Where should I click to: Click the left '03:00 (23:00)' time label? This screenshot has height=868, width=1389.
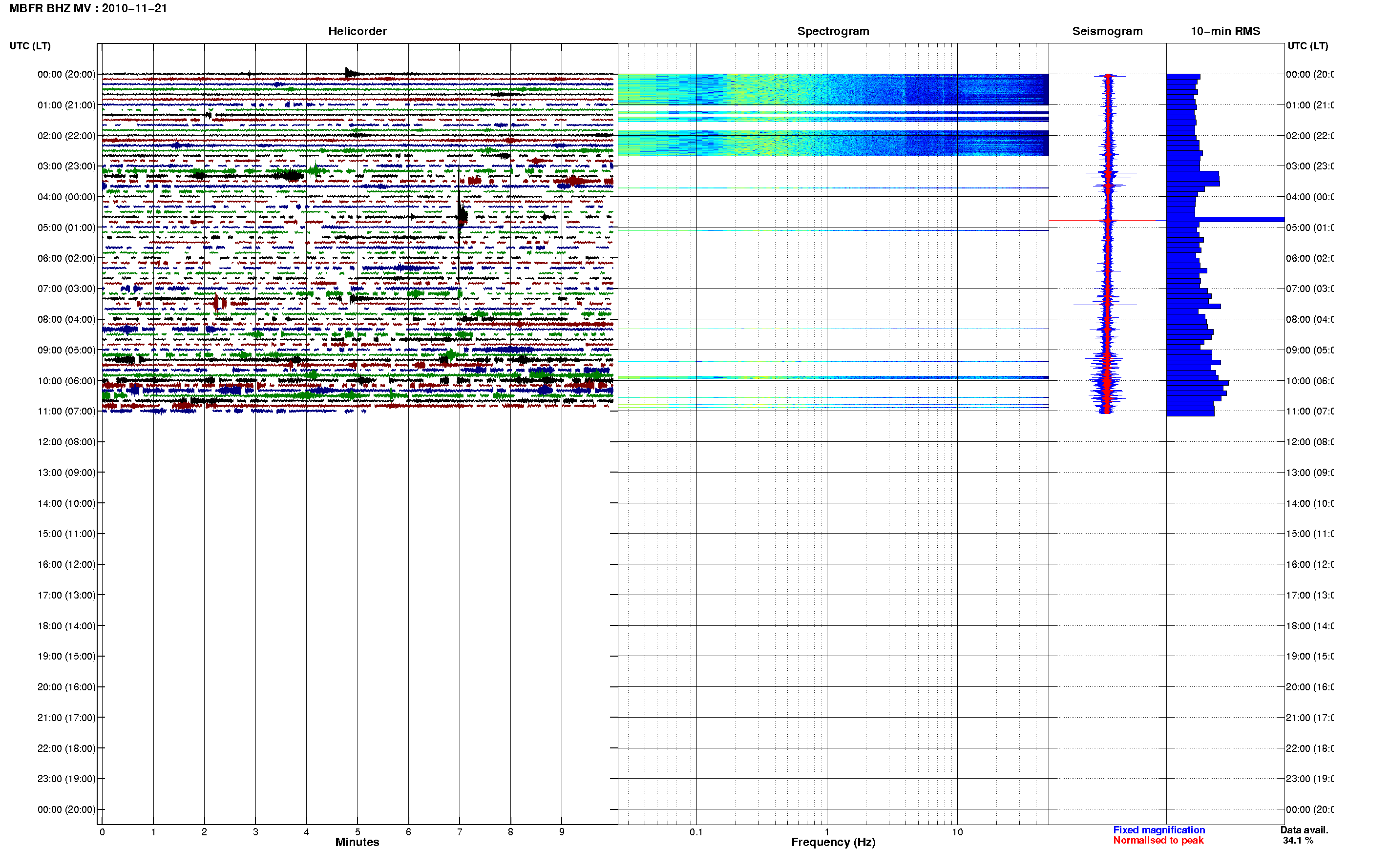(66, 166)
